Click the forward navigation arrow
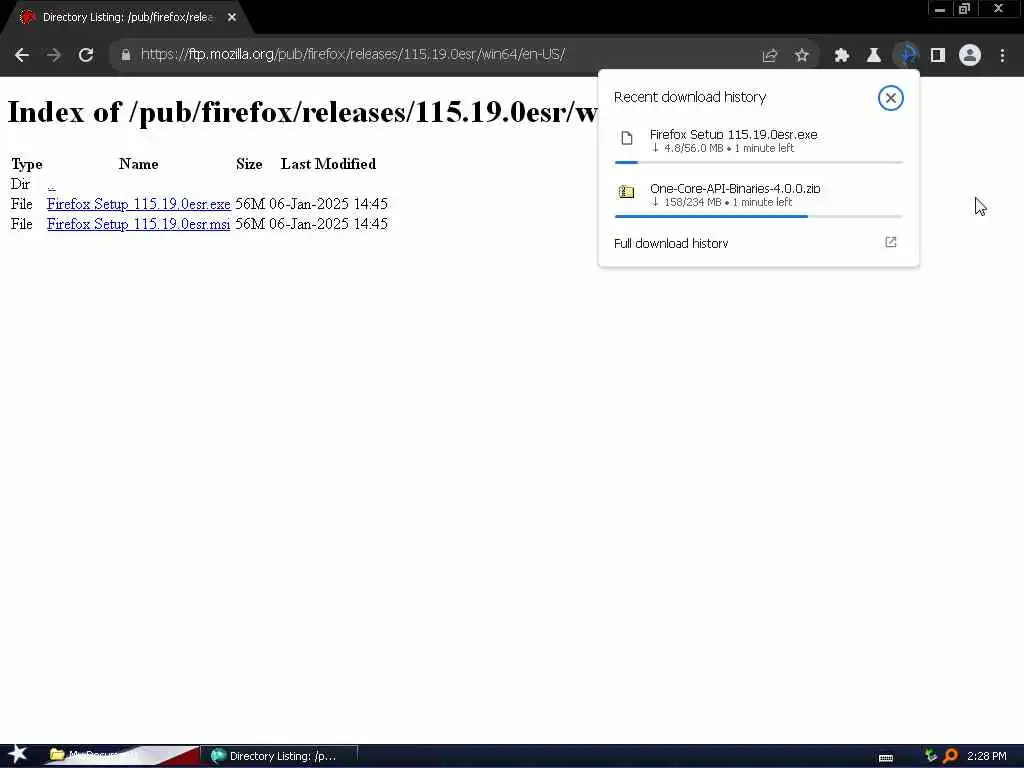This screenshot has height=768, width=1024. pyautogui.click(x=54, y=55)
